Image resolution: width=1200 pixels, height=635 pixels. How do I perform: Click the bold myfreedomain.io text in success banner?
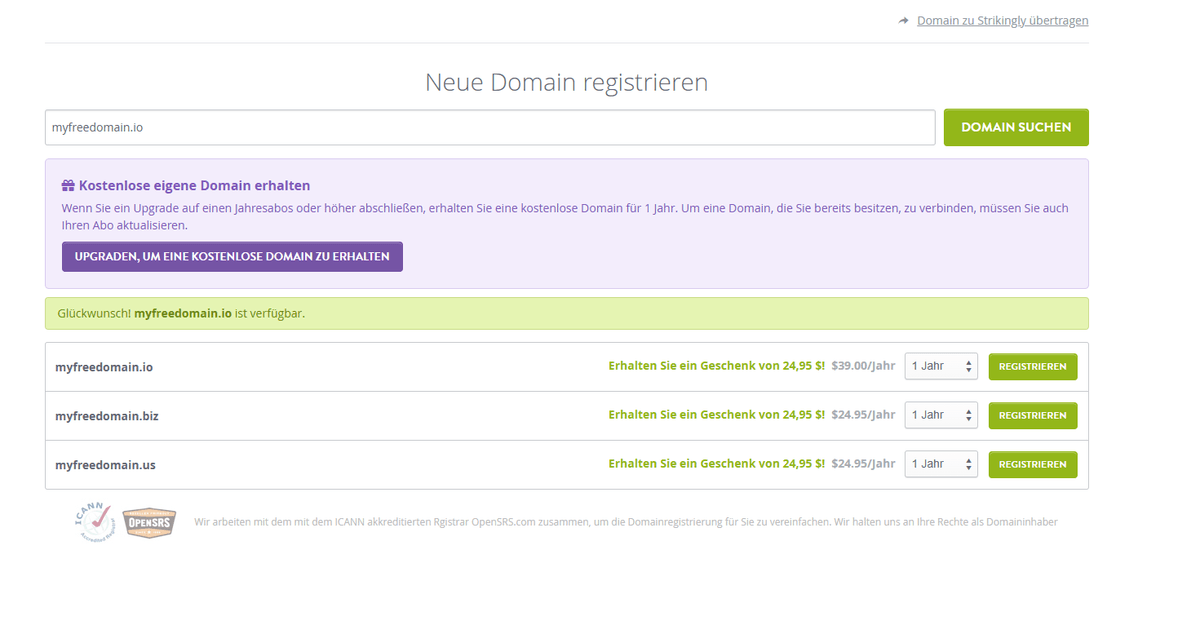pos(183,313)
